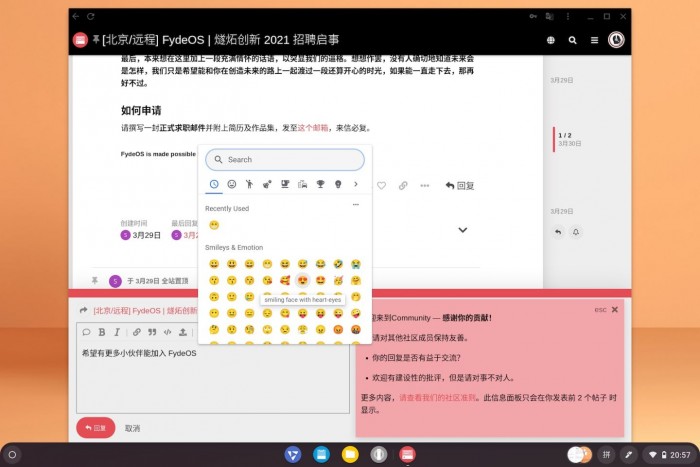Open the hamburger menu in the forum header
Viewport: 700px width, 467px height.
594,40
